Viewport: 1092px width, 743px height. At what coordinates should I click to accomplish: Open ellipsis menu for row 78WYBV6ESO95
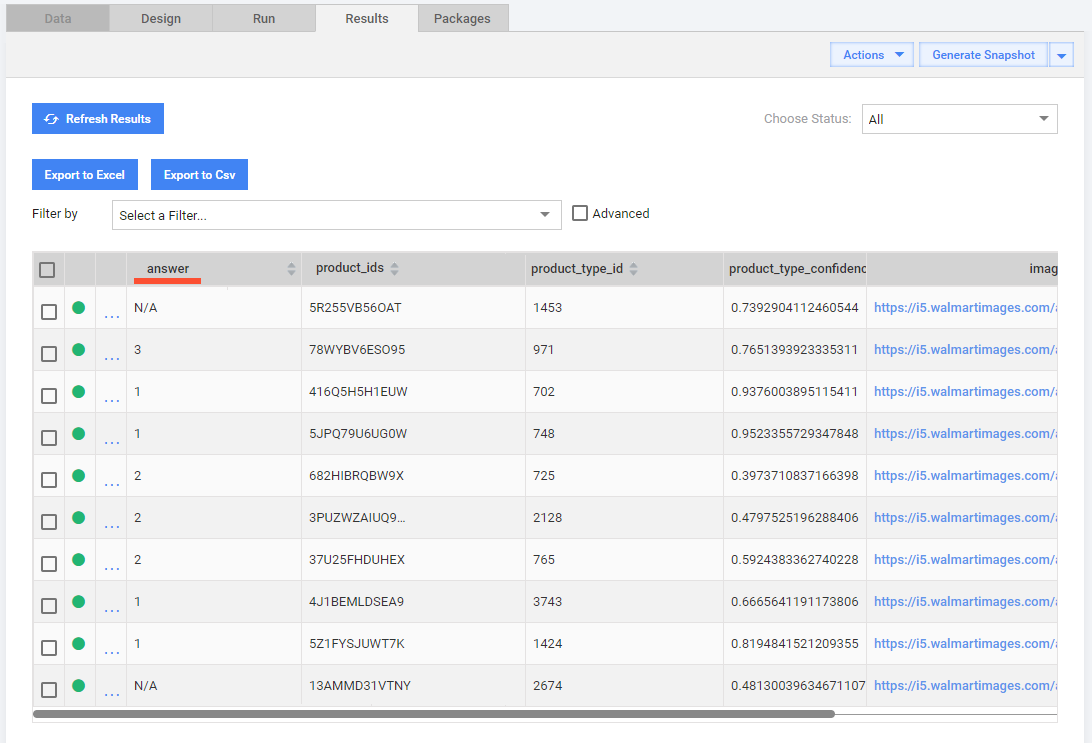111,359
